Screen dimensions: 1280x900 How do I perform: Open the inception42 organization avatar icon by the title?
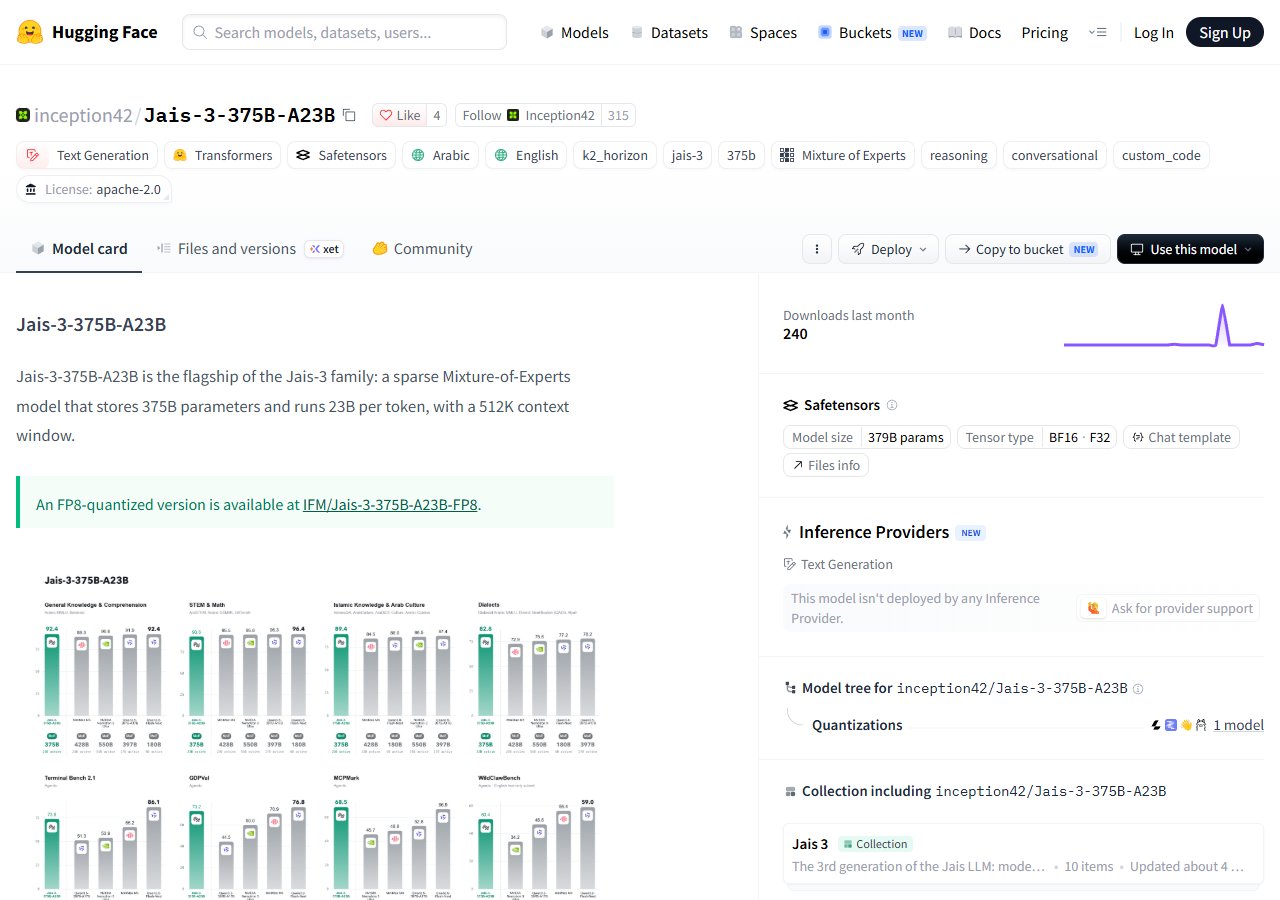point(23,115)
